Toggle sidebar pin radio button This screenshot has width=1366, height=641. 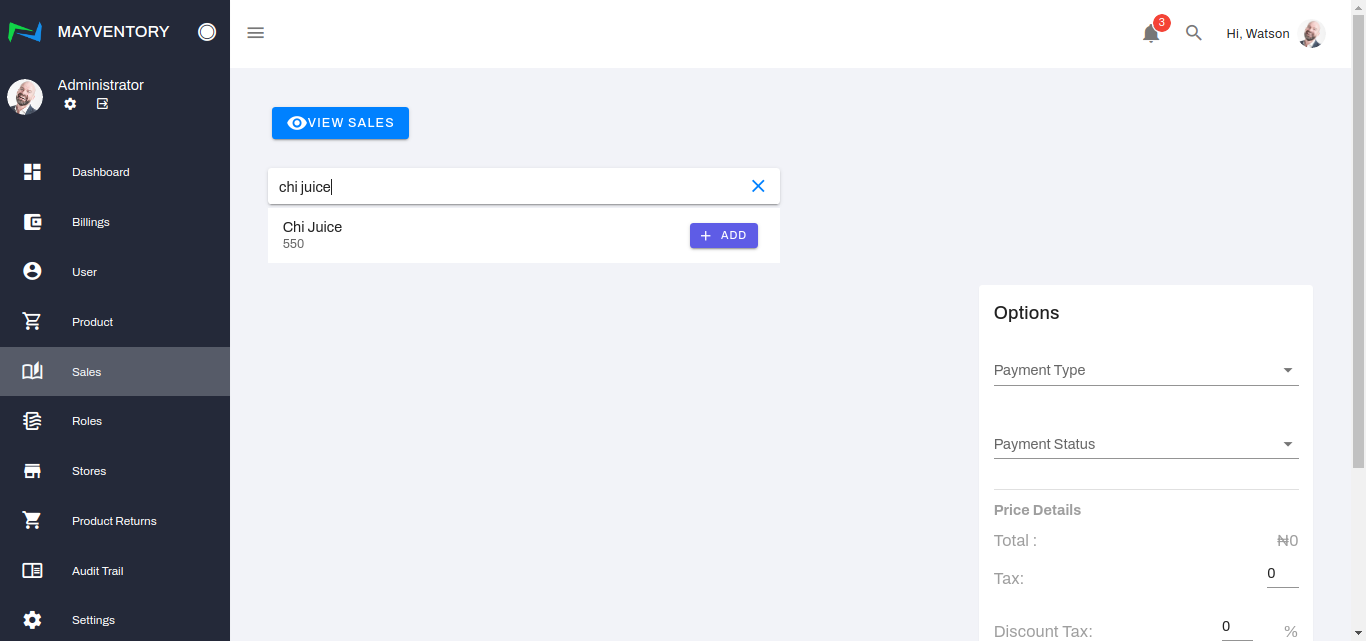(207, 32)
